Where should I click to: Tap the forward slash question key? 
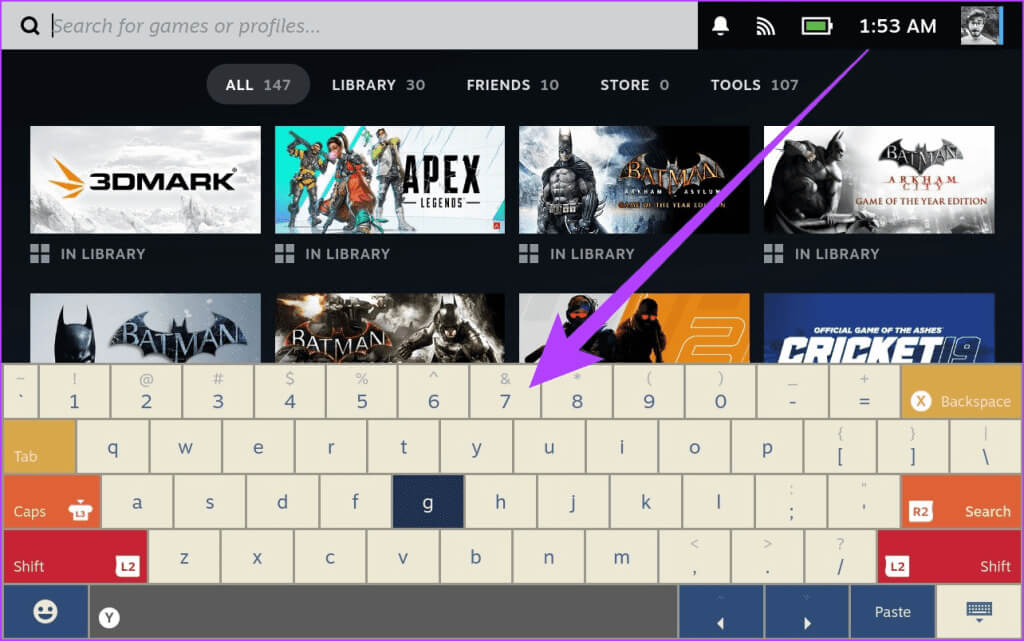[840, 556]
